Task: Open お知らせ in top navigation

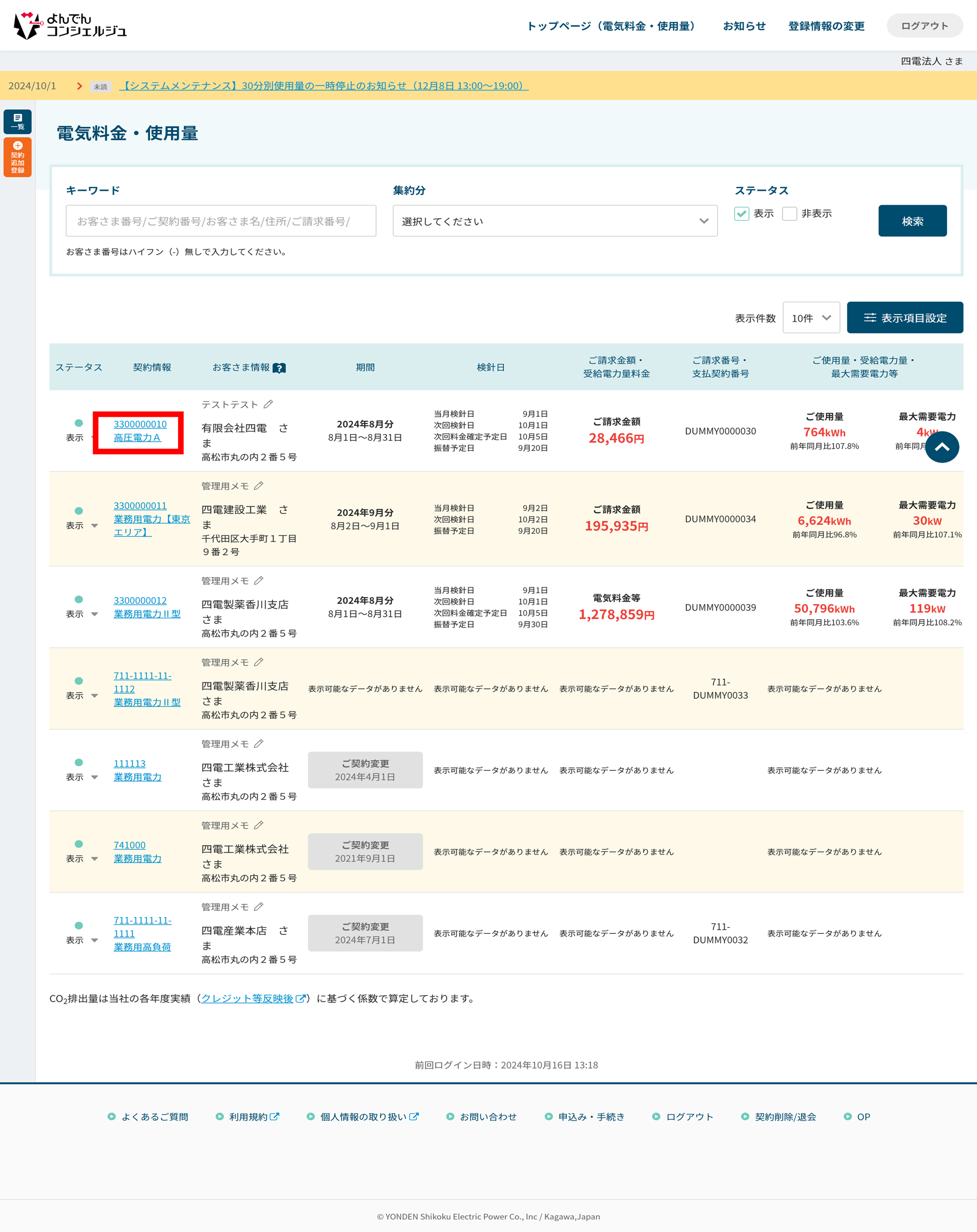Action: (x=744, y=26)
